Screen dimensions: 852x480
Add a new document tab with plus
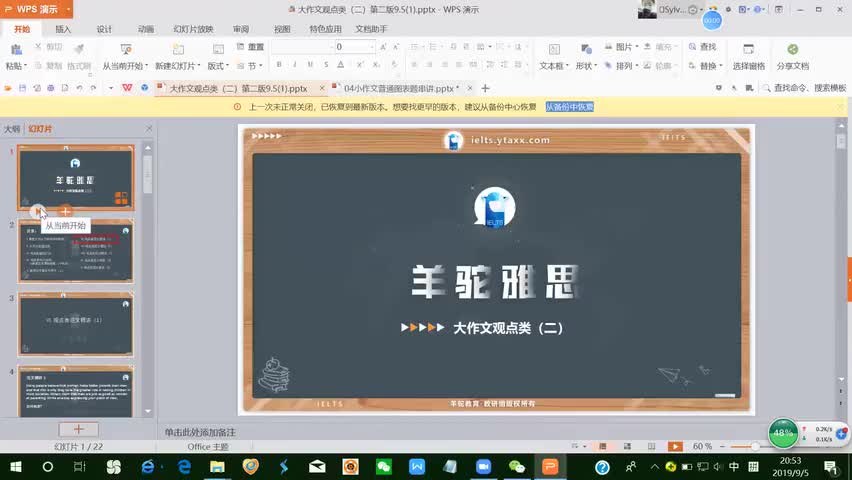coord(485,88)
